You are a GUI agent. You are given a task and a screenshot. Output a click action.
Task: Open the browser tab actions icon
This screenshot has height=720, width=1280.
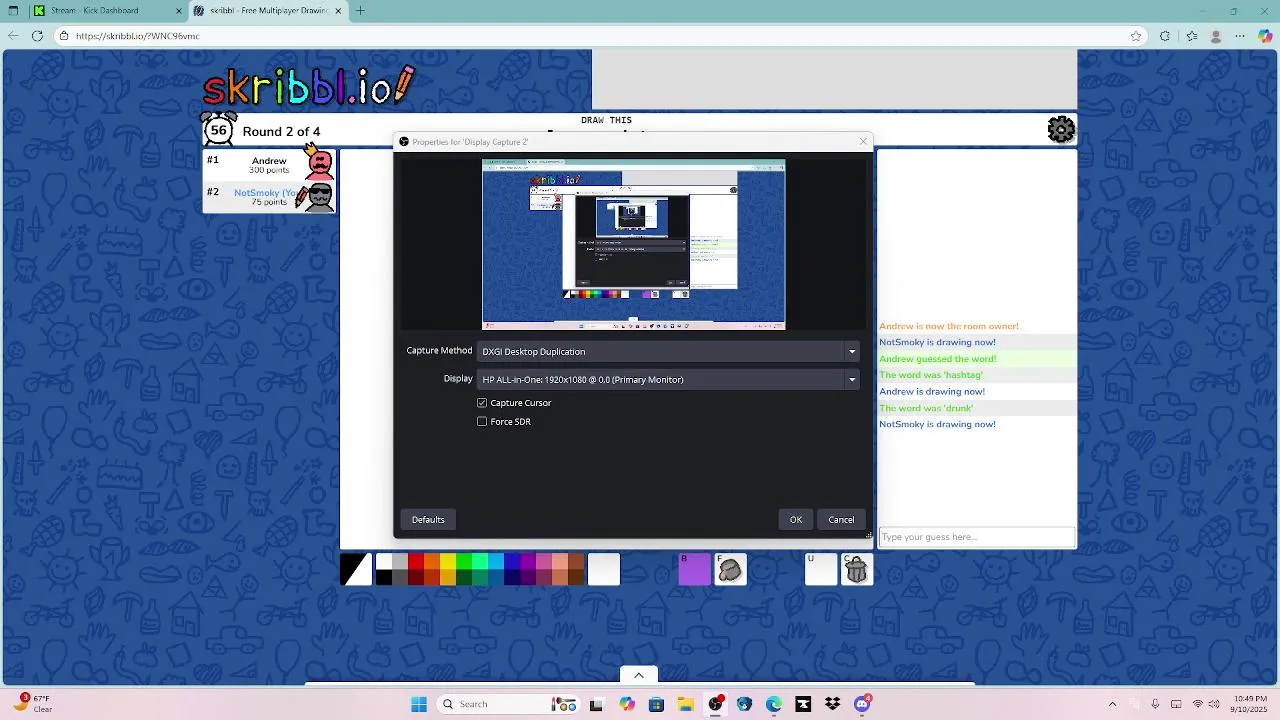[x=13, y=11]
